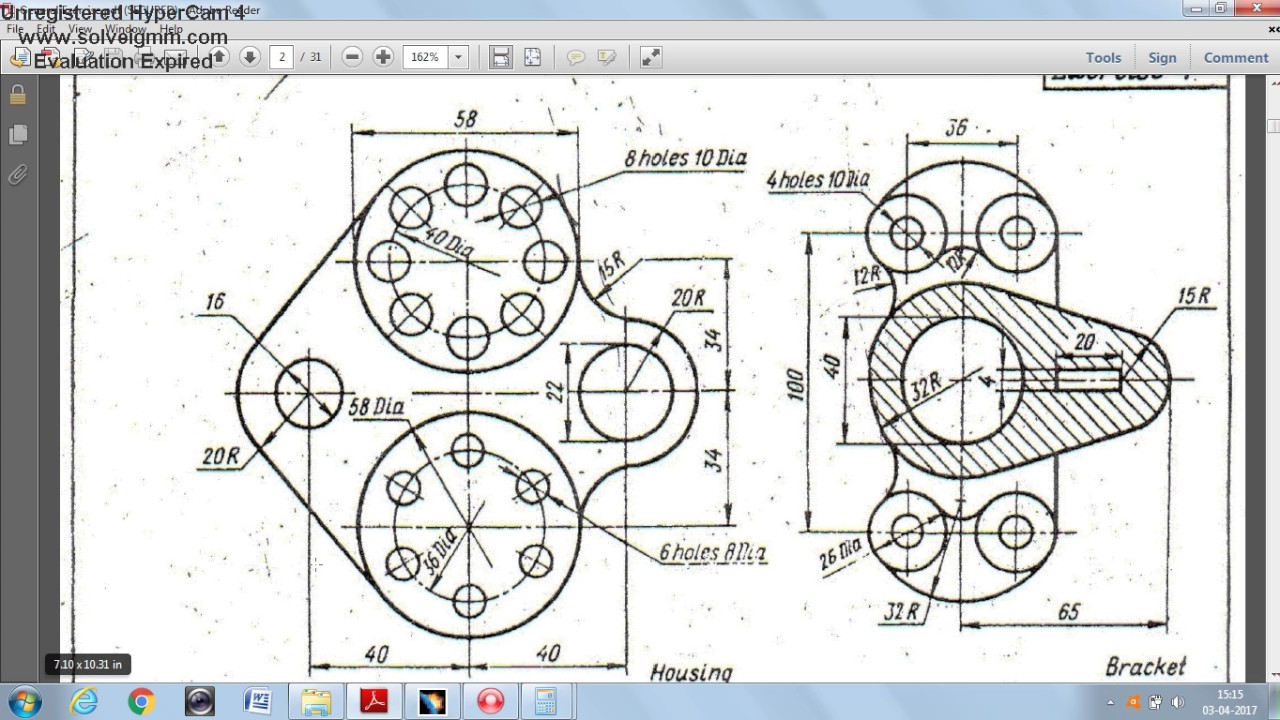Click the page number field
Screen dimensions: 1280x720
point(283,57)
